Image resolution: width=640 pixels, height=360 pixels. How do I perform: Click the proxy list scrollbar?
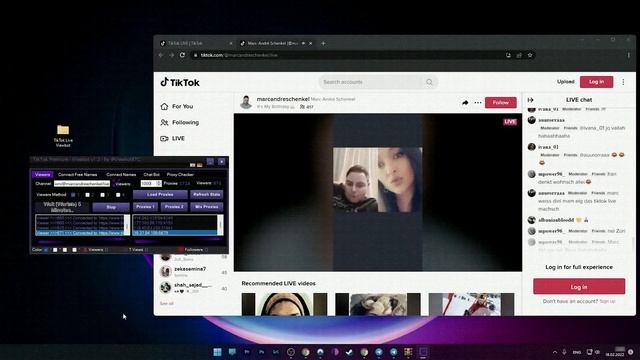[x=220, y=225]
